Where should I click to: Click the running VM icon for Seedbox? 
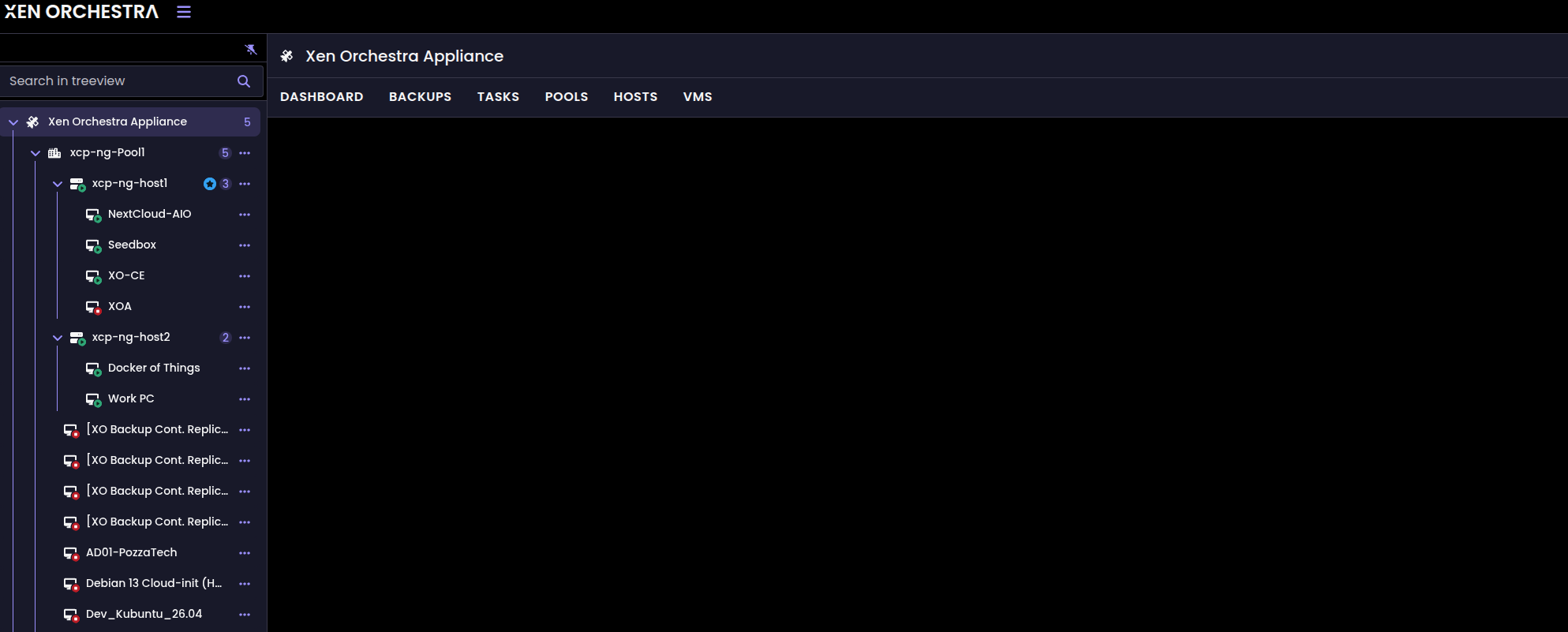(x=93, y=246)
